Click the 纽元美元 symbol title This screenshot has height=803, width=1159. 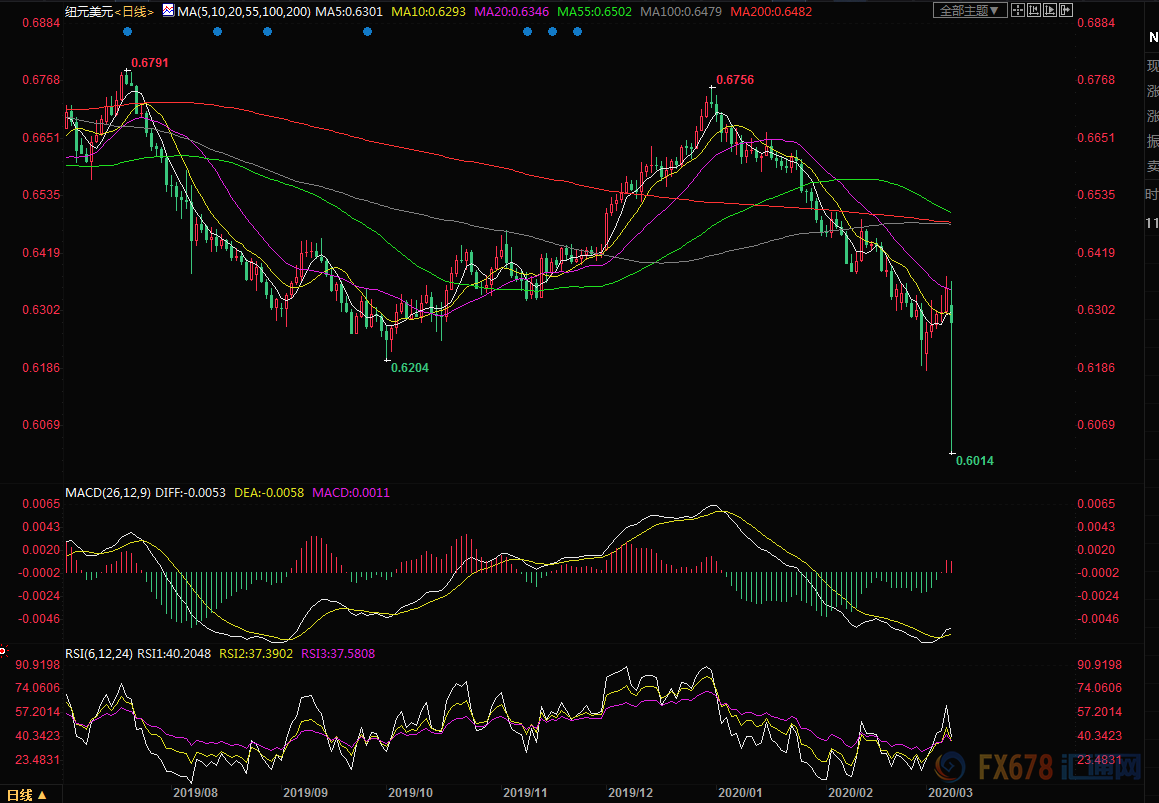[x=88, y=12]
